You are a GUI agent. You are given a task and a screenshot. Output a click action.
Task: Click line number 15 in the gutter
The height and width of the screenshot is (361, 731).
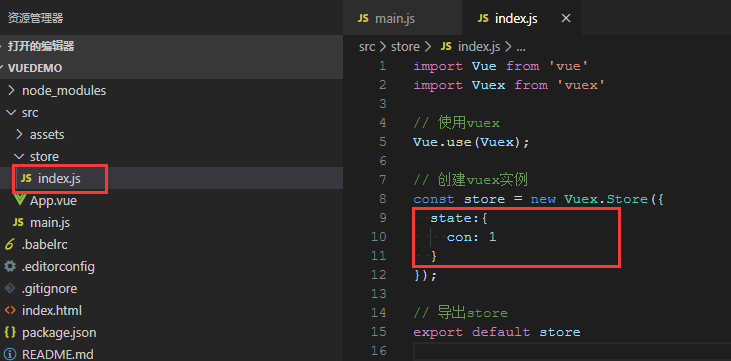(379, 332)
